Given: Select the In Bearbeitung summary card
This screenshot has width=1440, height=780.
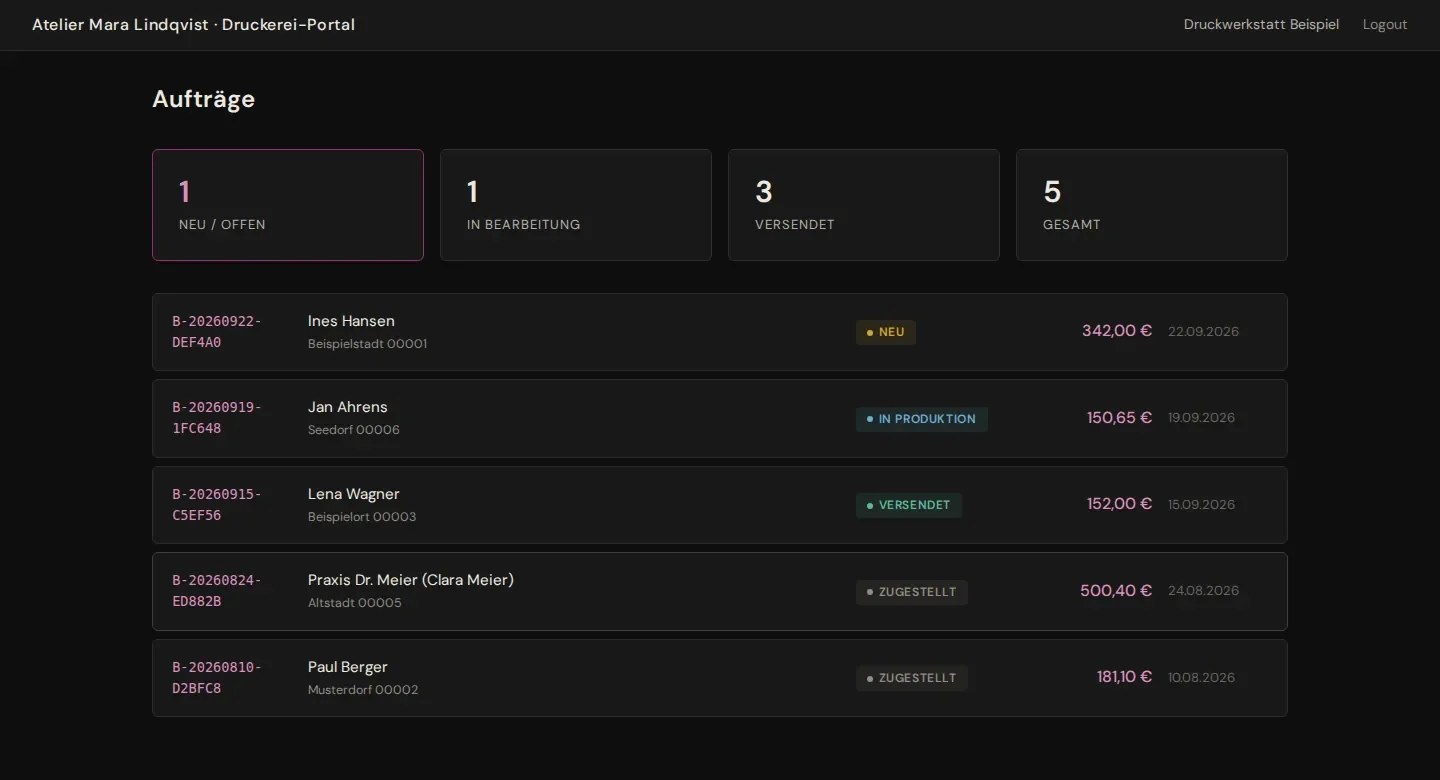Looking at the screenshot, I should (576, 205).
